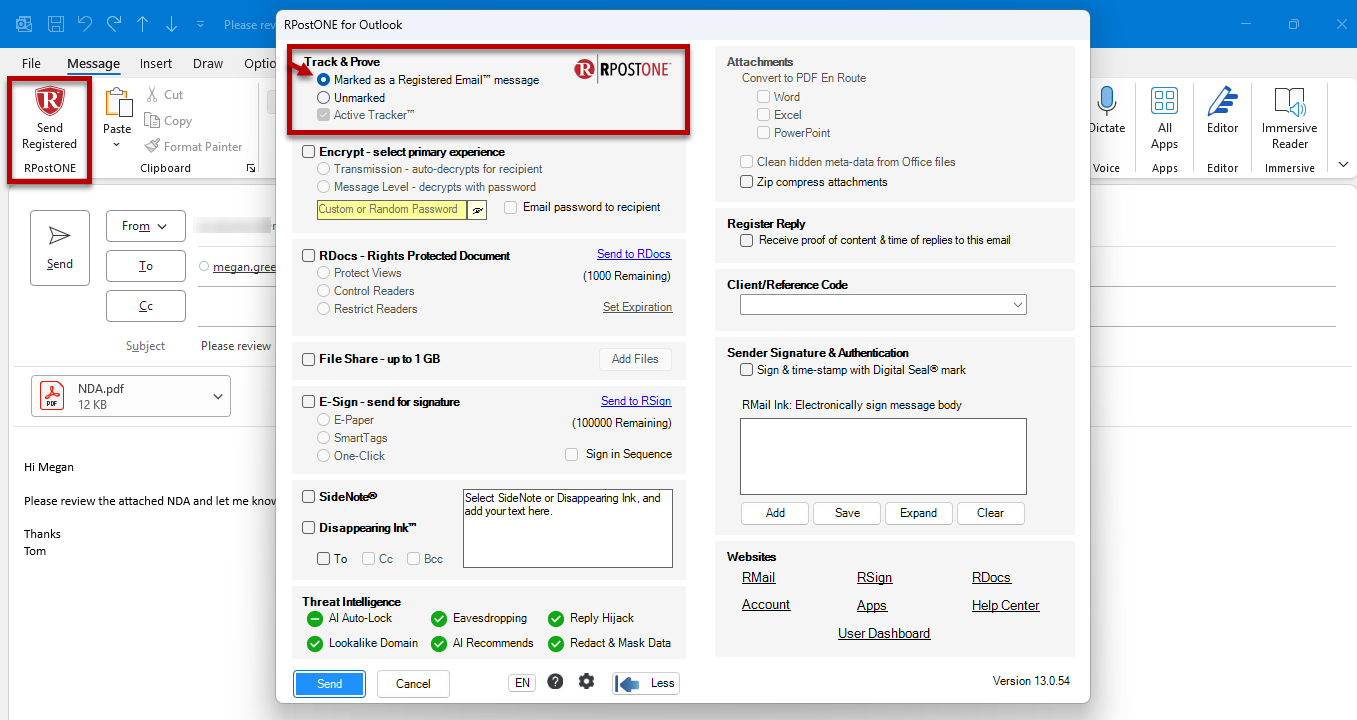Image resolution: width=1357 pixels, height=720 pixels.
Task: Click the Save floppy icon in title bar
Action: point(57,24)
